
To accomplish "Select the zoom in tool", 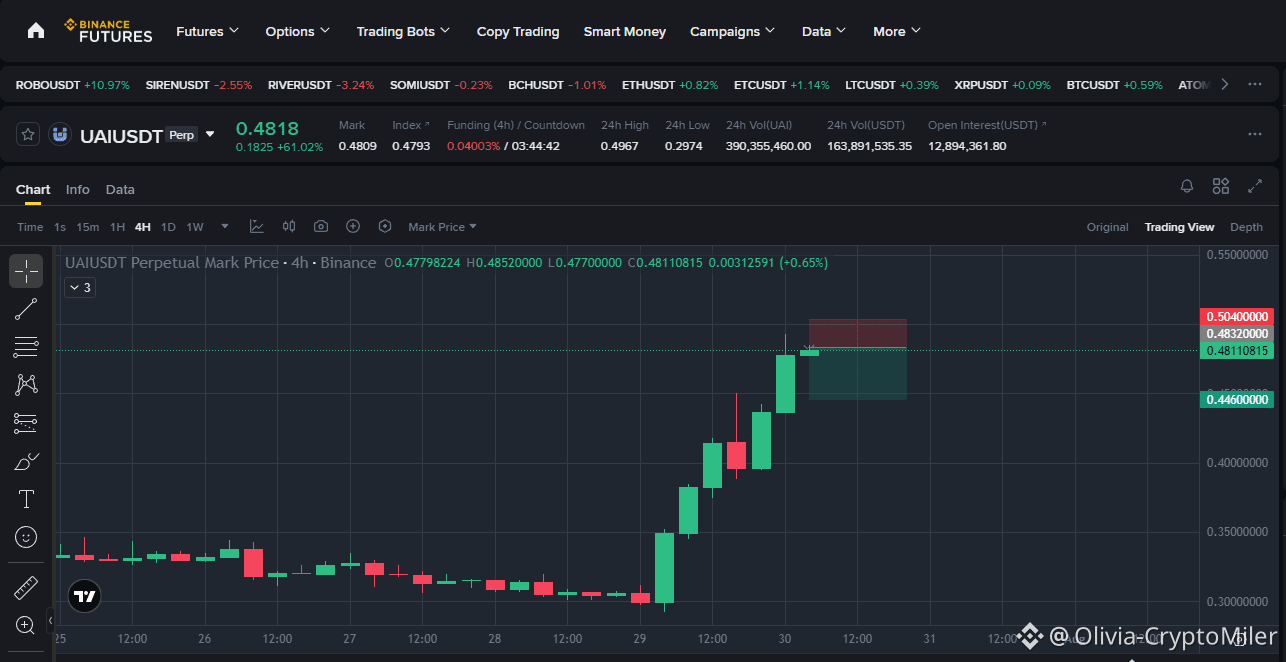I will tap(27, 625).
